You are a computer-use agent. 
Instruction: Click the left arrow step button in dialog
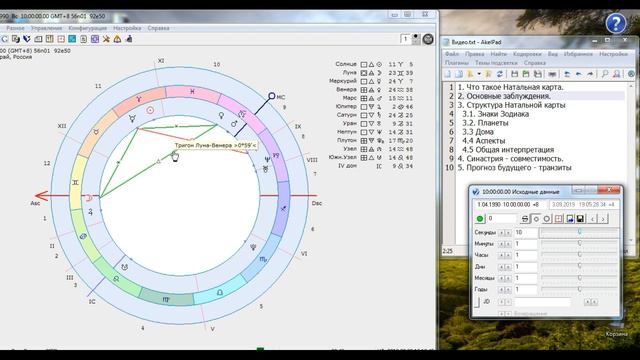click(x=593, y=219)
